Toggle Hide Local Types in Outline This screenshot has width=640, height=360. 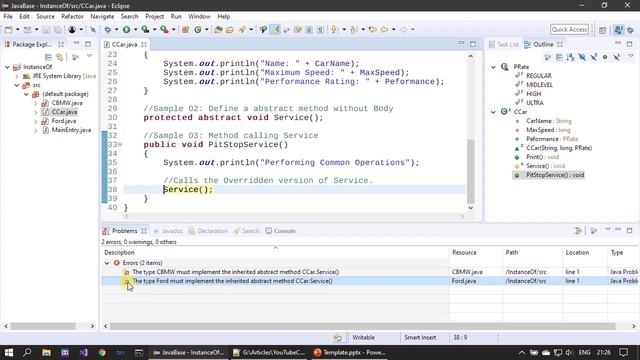pyautogui.click(x=617, y=57)
